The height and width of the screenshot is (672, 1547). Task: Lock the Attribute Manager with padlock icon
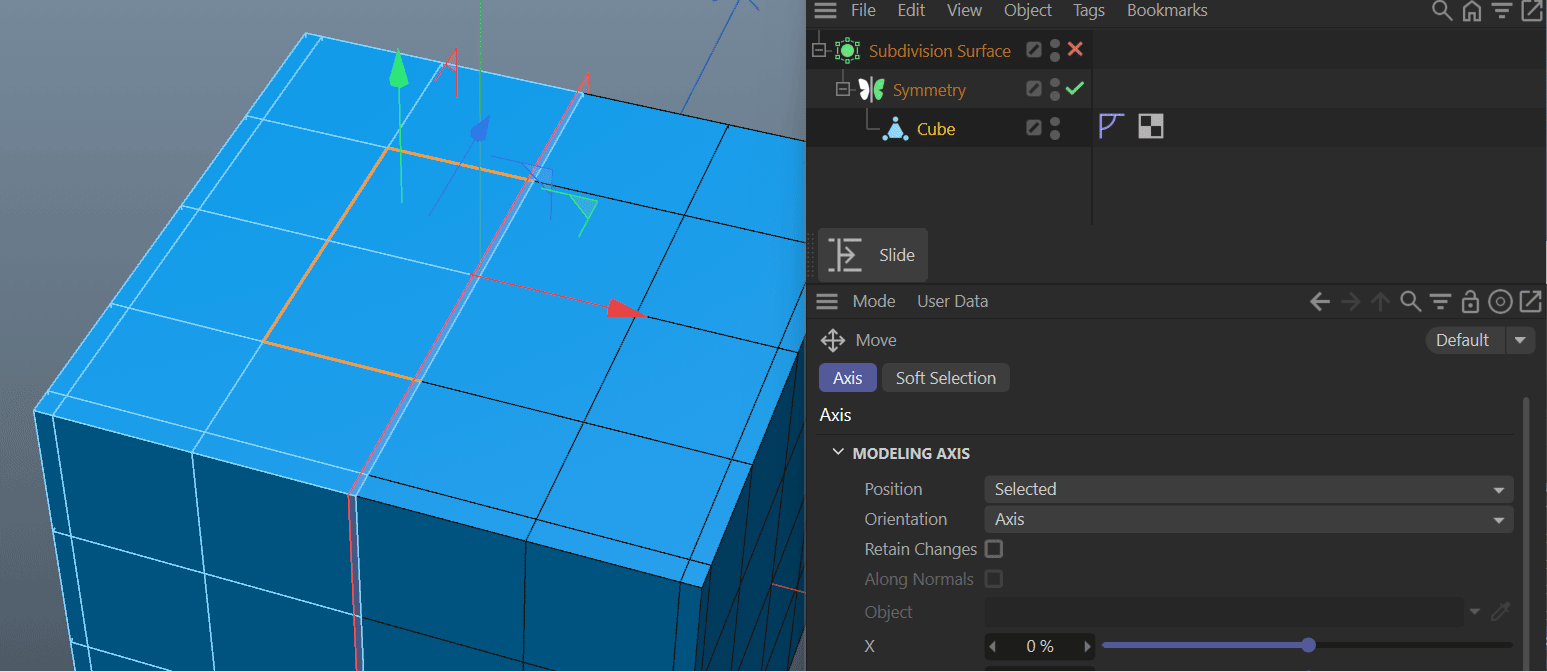[x=1470, y=302]
